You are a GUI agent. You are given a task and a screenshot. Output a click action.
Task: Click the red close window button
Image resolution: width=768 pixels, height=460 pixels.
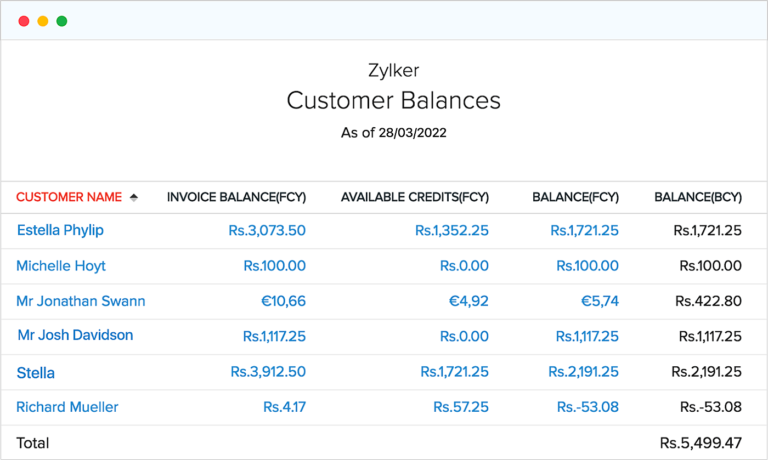pyautogui.click(x=23, y=21)
